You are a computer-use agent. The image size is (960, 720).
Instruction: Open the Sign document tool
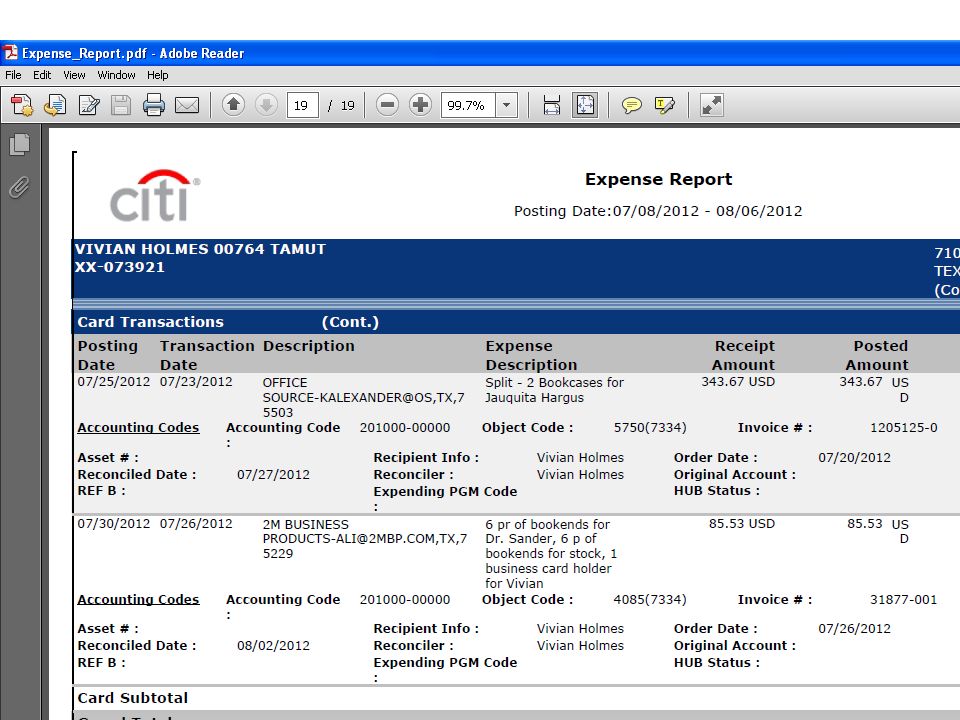pyautogui.click(x=89, y=105)
